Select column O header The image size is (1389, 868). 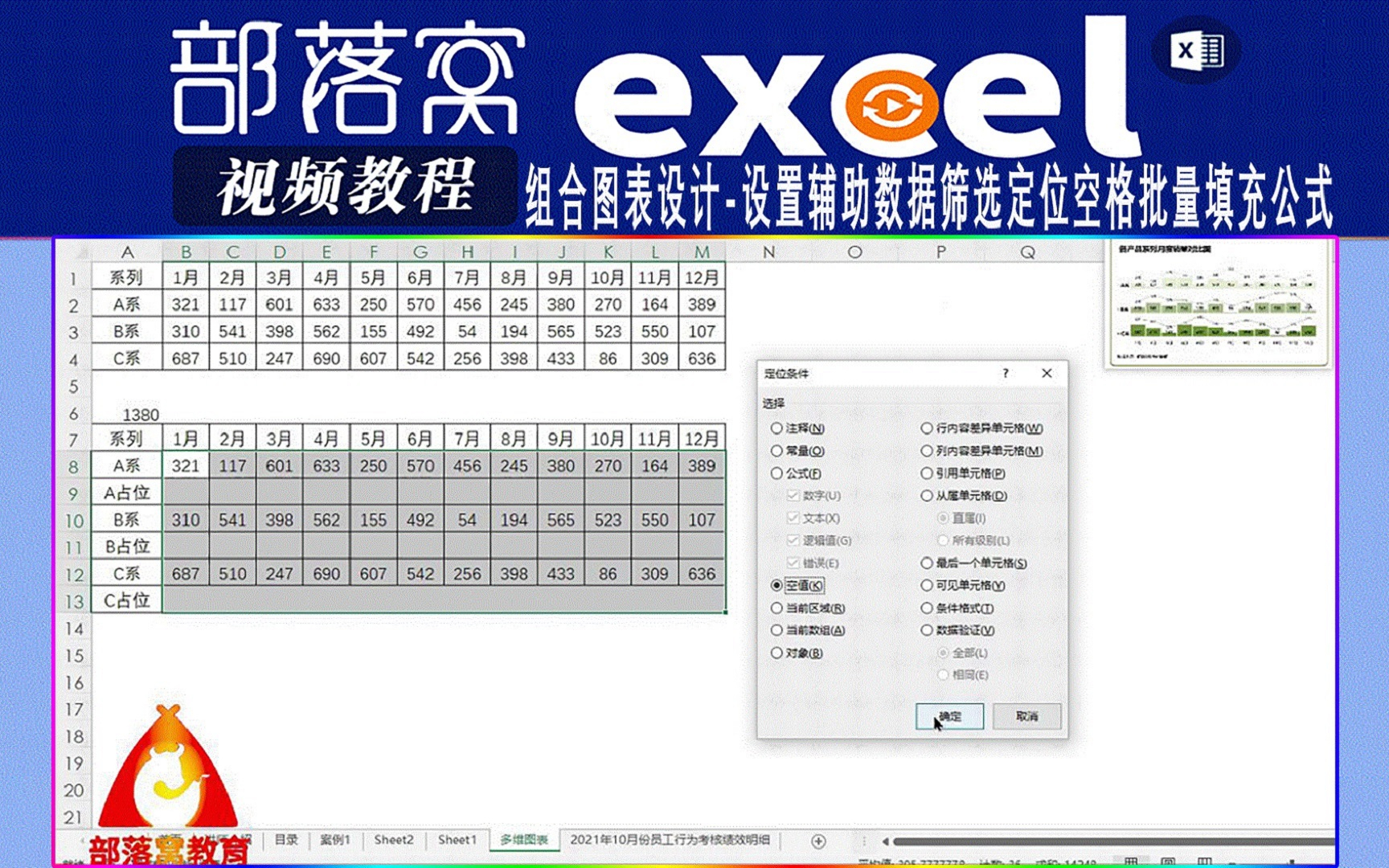pos(854,252)
